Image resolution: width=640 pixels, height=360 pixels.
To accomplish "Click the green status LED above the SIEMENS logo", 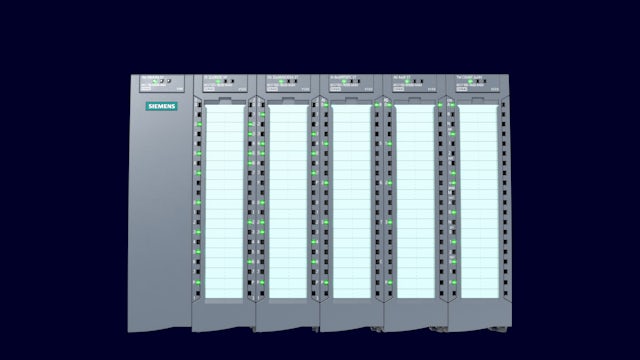I will point(155,81).
